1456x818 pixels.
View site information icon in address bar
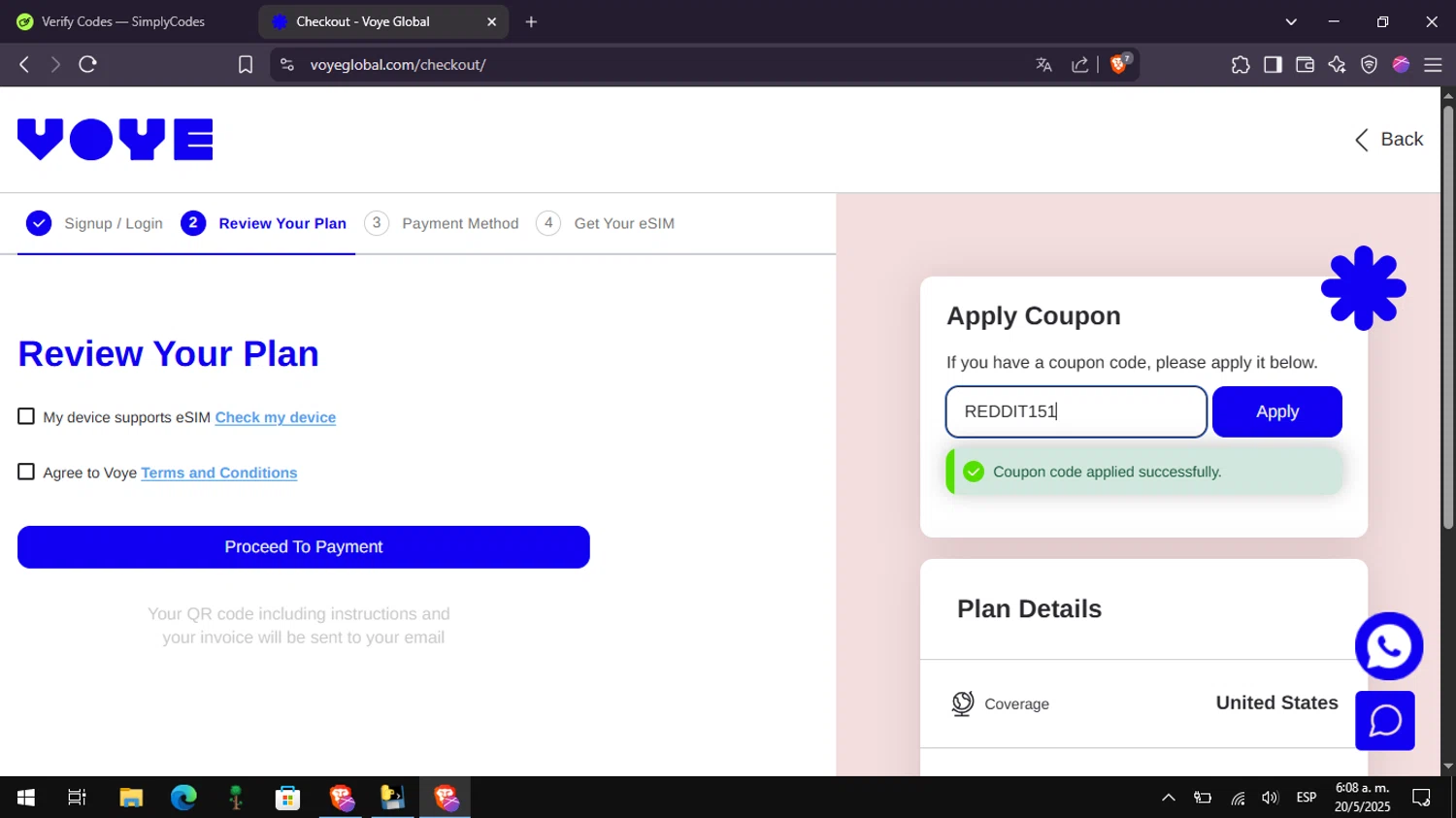286,65
